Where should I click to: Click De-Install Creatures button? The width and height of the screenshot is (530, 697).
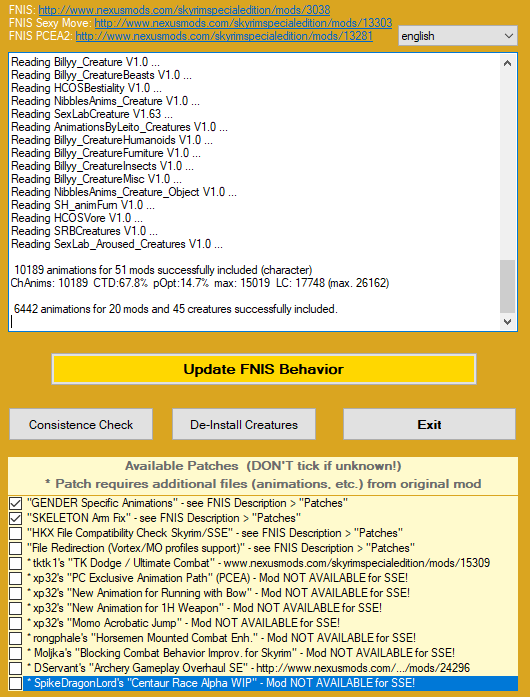coord(244,425)
